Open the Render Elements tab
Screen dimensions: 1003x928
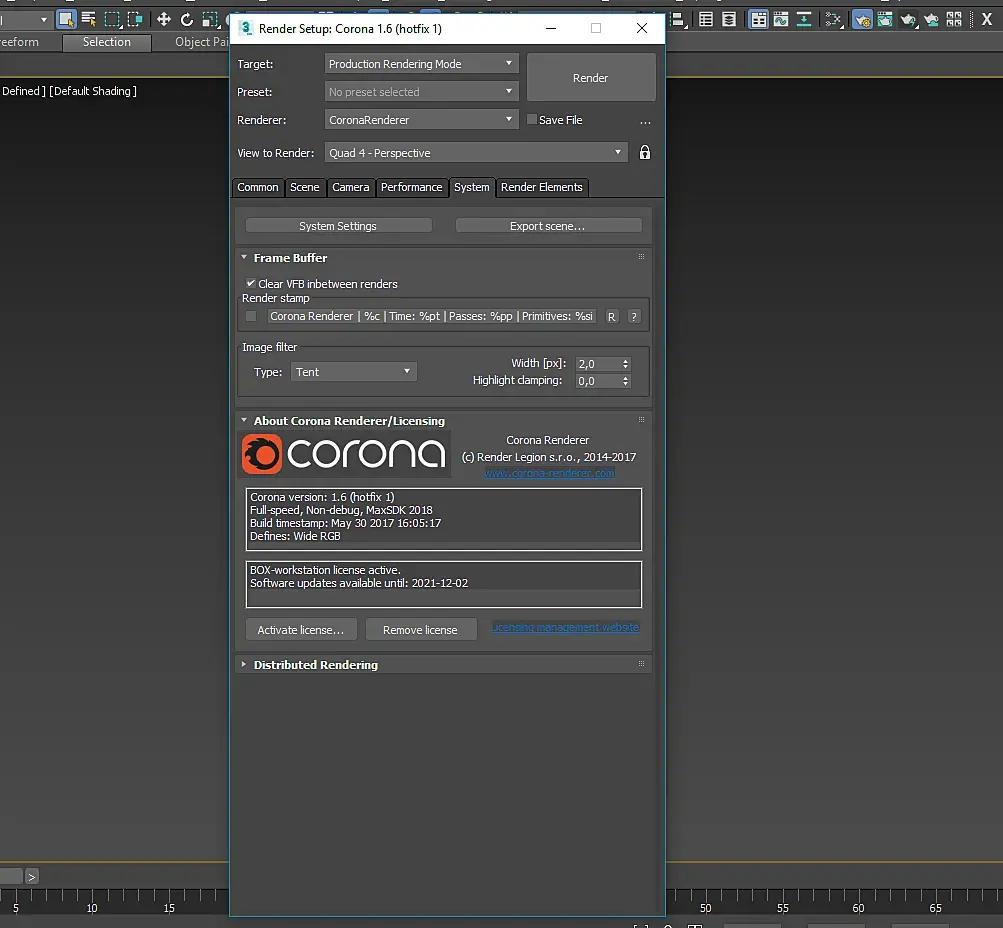(x=541, y=187)
